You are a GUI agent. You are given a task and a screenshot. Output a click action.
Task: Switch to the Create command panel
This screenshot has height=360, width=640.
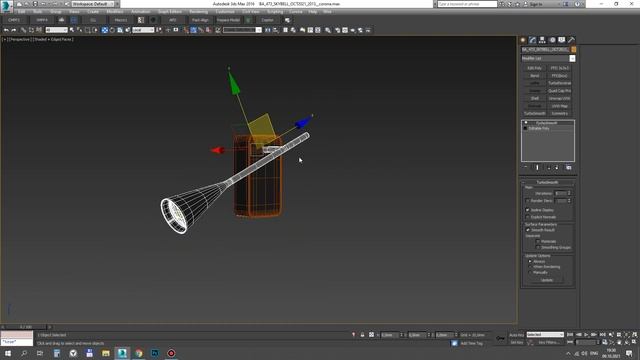(x=523, y=40)
